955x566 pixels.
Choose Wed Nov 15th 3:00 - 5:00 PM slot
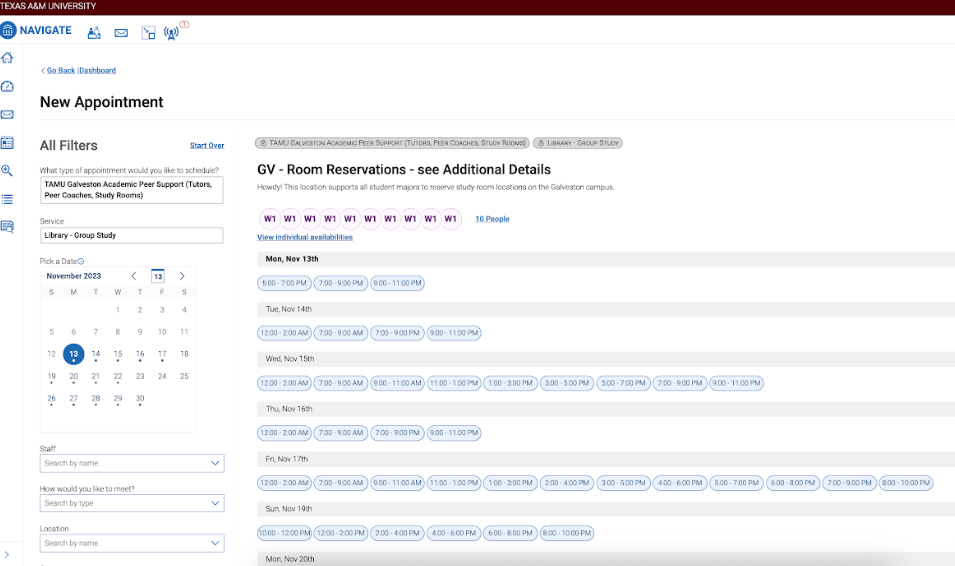[x=567, y=383]
